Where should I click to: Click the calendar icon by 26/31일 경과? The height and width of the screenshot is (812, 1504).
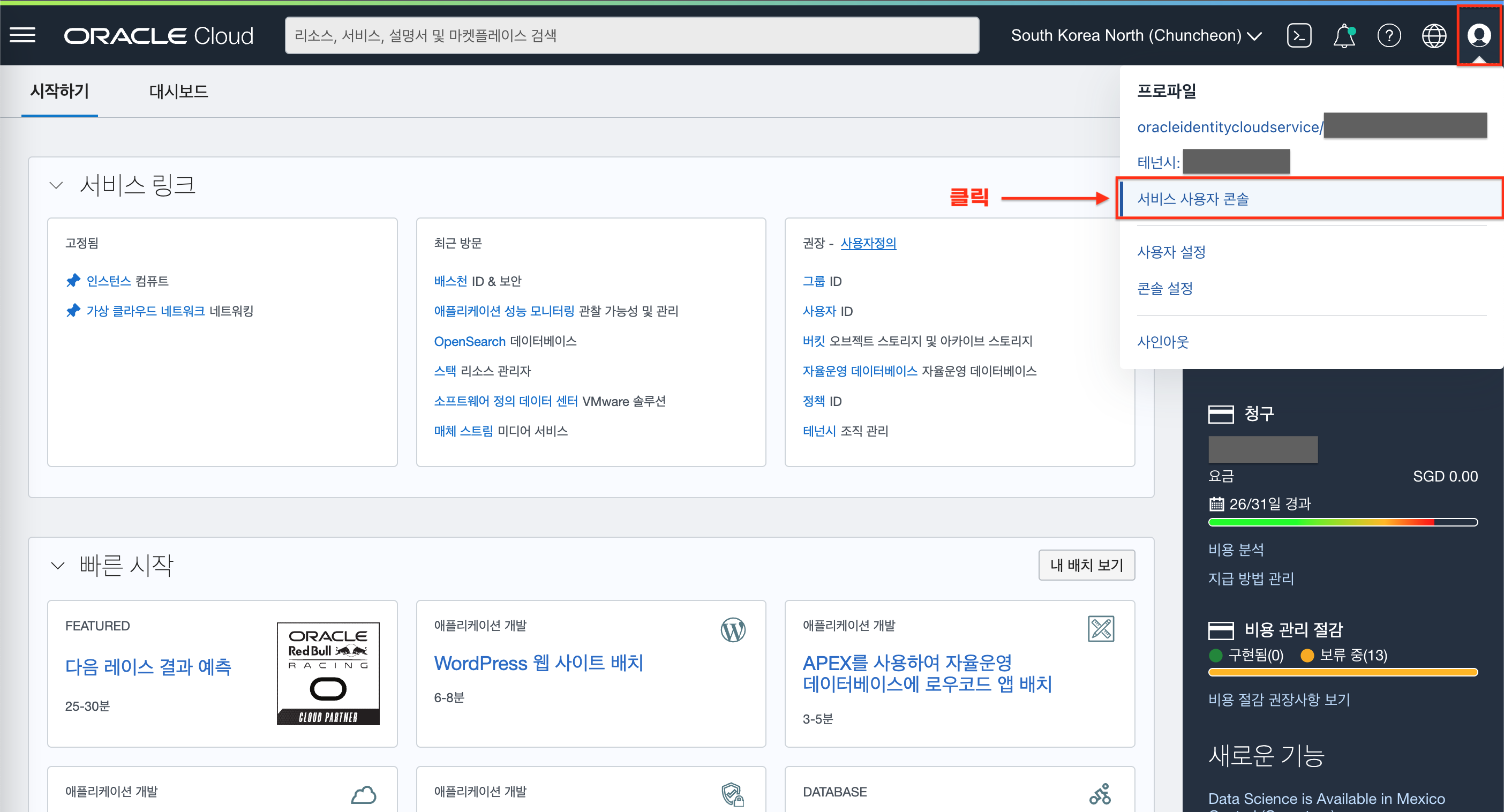tap(1216, 504)
